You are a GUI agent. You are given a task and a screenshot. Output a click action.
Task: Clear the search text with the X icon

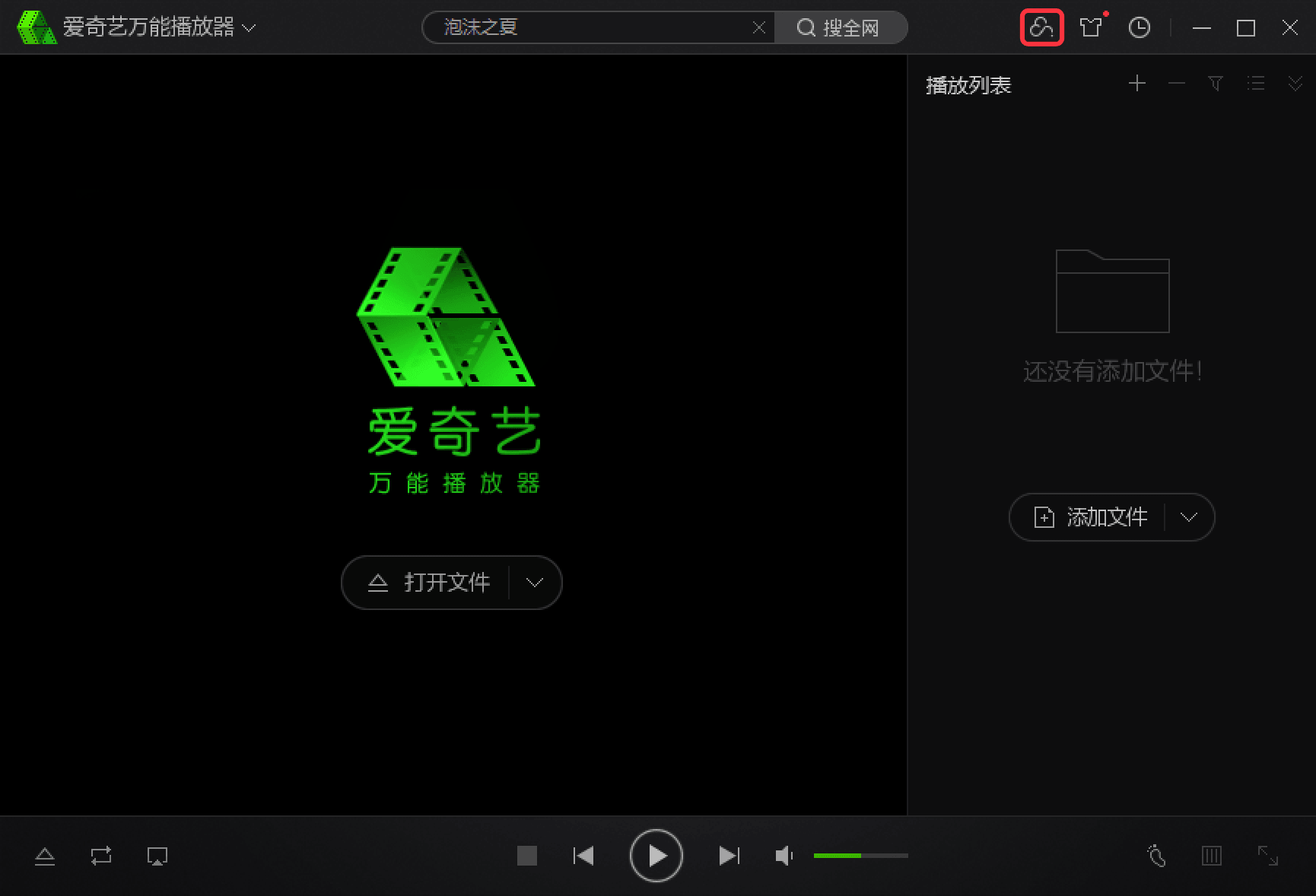[758, 27]
